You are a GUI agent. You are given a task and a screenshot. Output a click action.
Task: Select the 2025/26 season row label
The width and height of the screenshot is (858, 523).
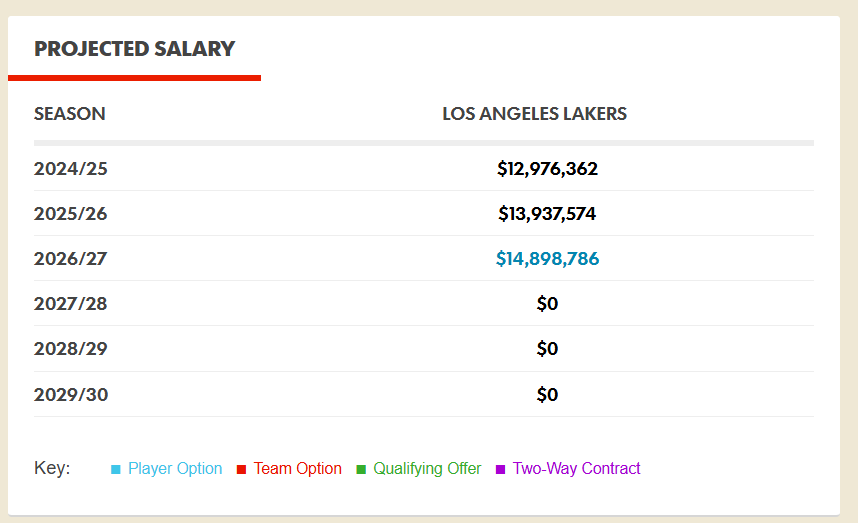(71, 214)
